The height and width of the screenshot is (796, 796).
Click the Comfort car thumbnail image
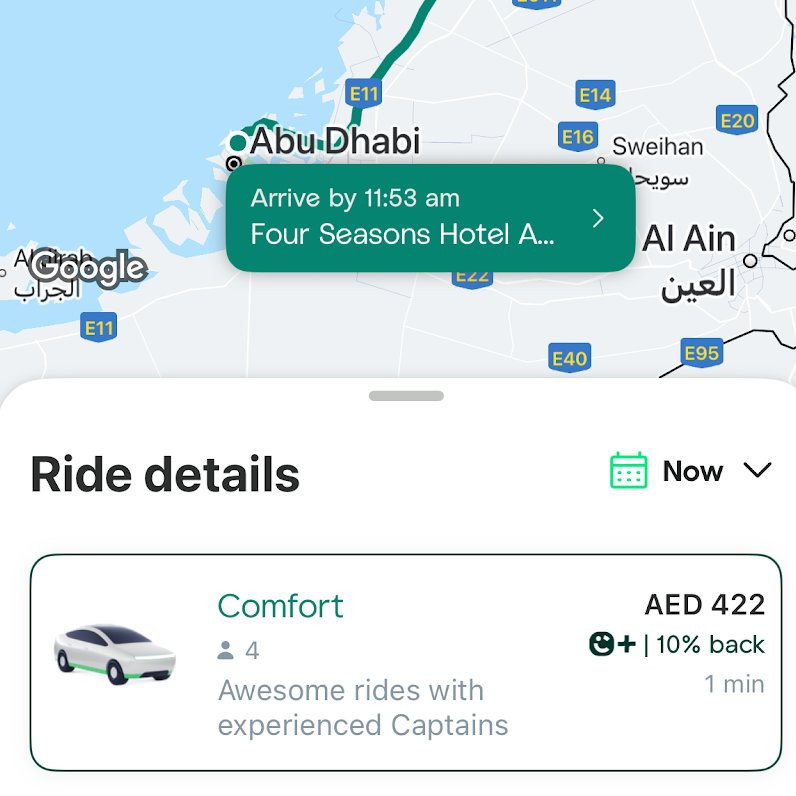click(115, 654)
